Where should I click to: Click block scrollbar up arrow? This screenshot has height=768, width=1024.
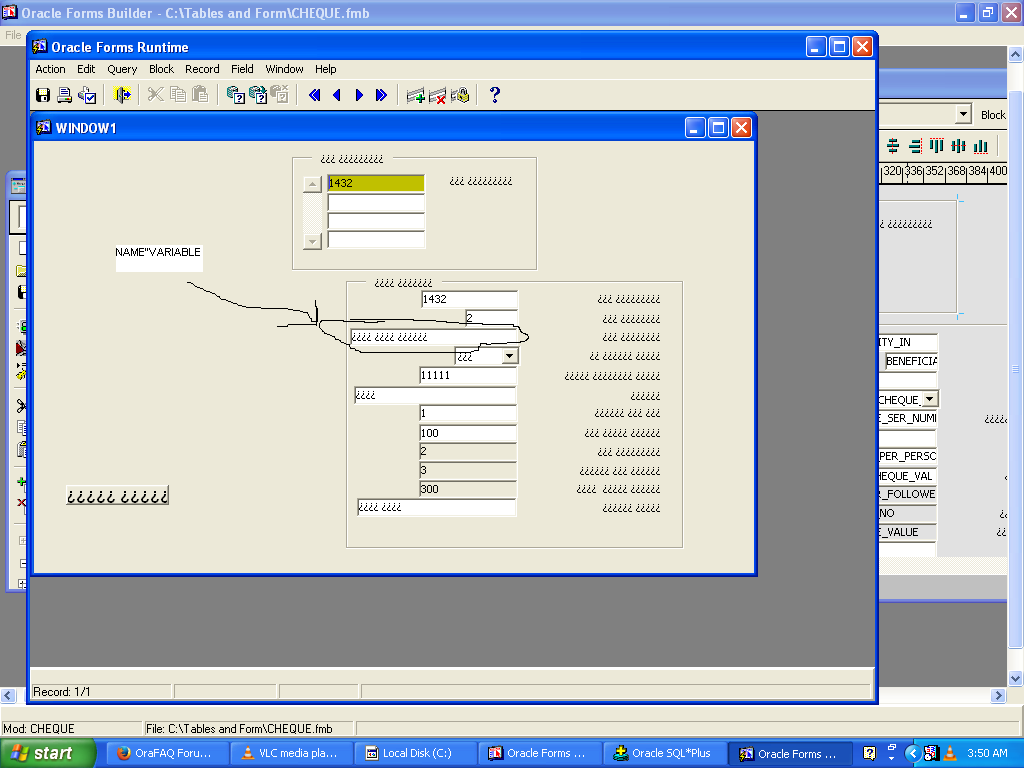point(312,184)
